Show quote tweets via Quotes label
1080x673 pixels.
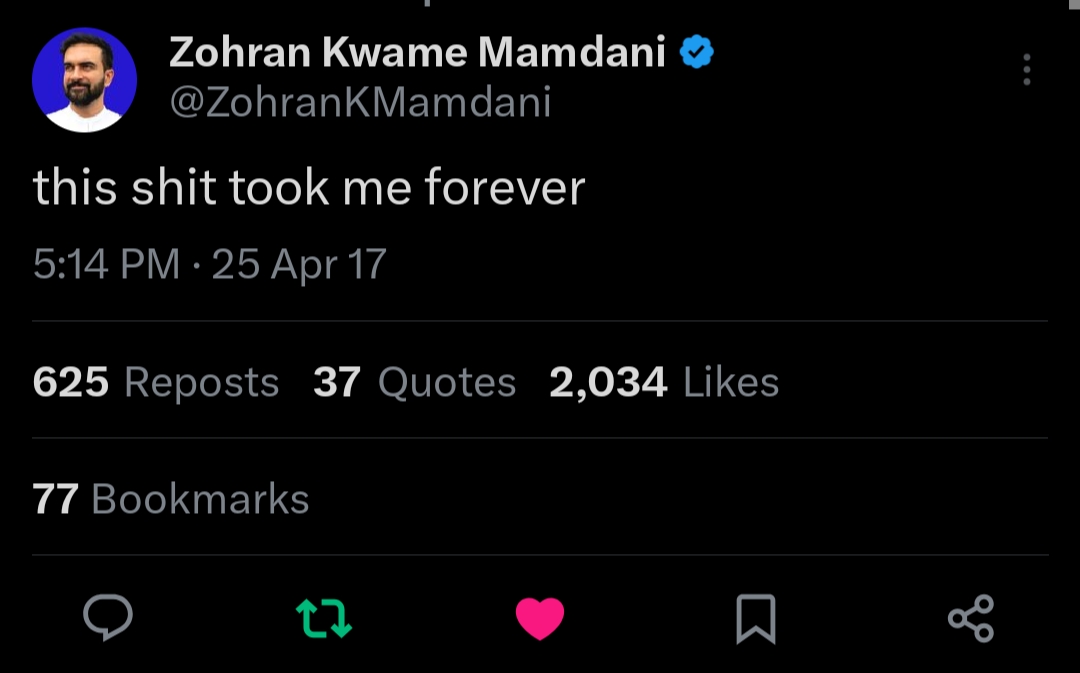coord(447,382)
